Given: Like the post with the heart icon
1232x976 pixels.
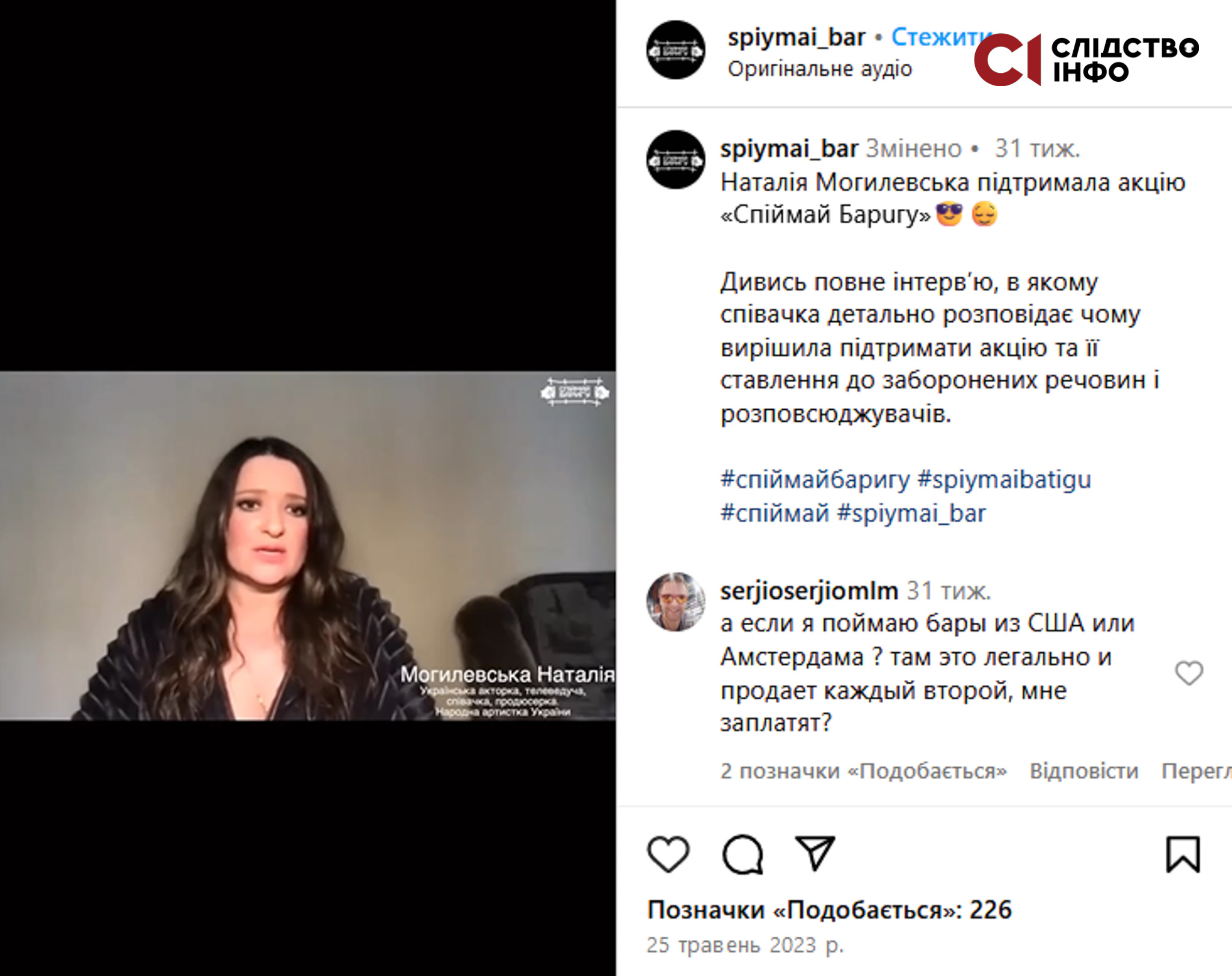Looking at the screenshot, I should [668, 854].
